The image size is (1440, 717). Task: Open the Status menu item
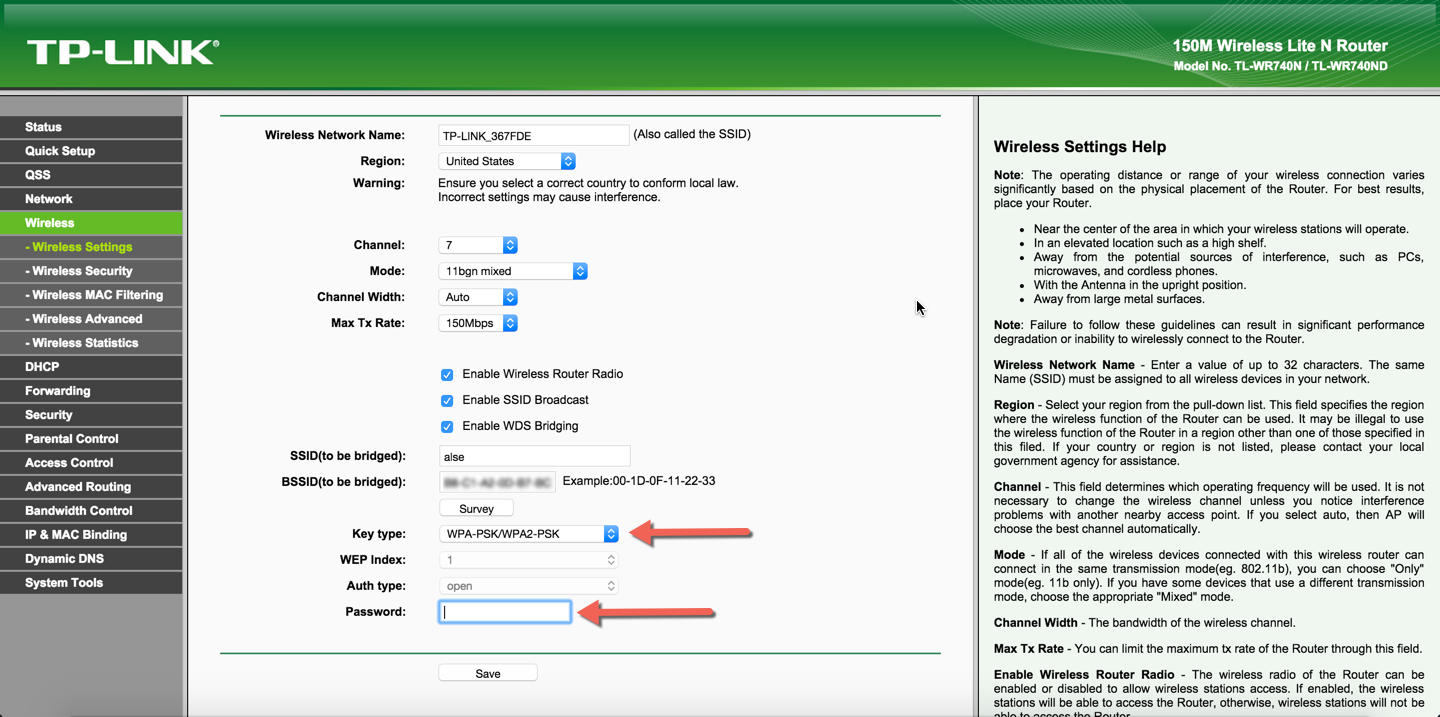[91, 127]
